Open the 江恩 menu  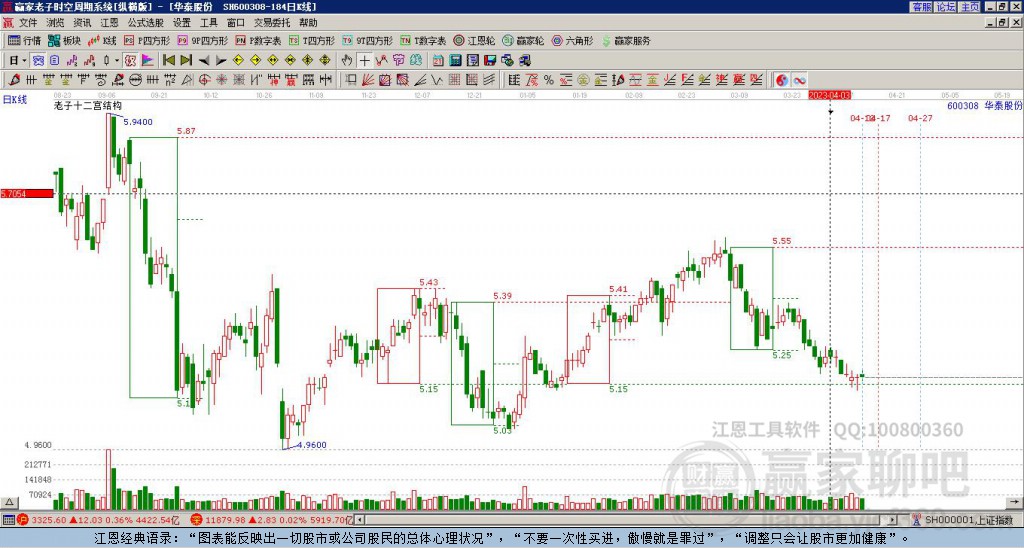(x=109, y=23)
